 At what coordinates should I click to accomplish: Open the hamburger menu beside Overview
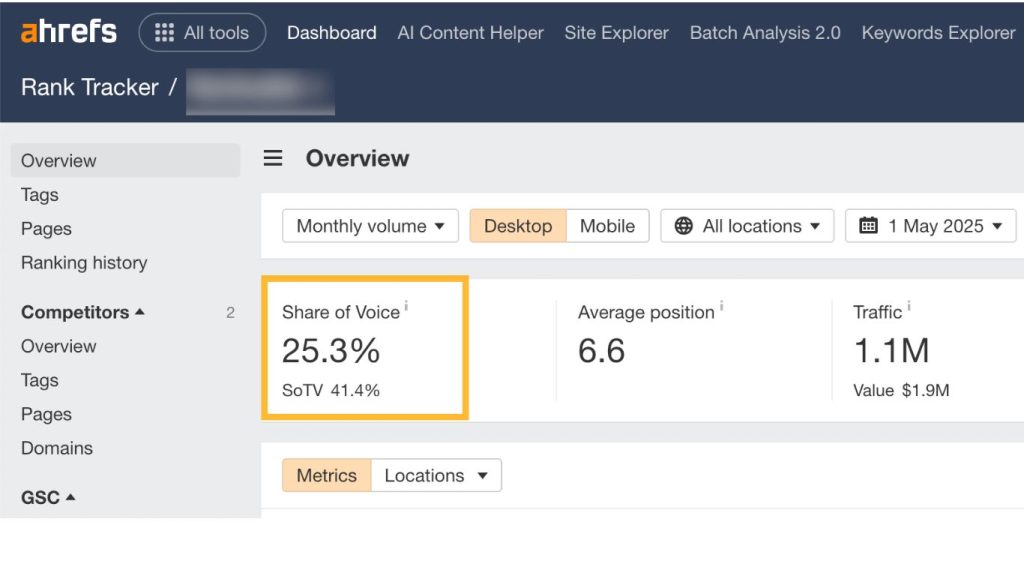point(273,158)
